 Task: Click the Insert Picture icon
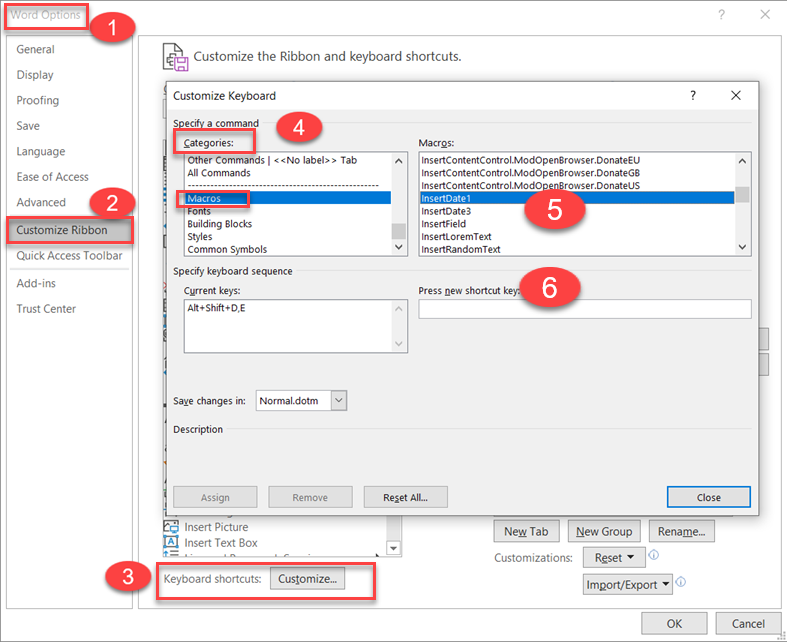[x=171, y=527]
